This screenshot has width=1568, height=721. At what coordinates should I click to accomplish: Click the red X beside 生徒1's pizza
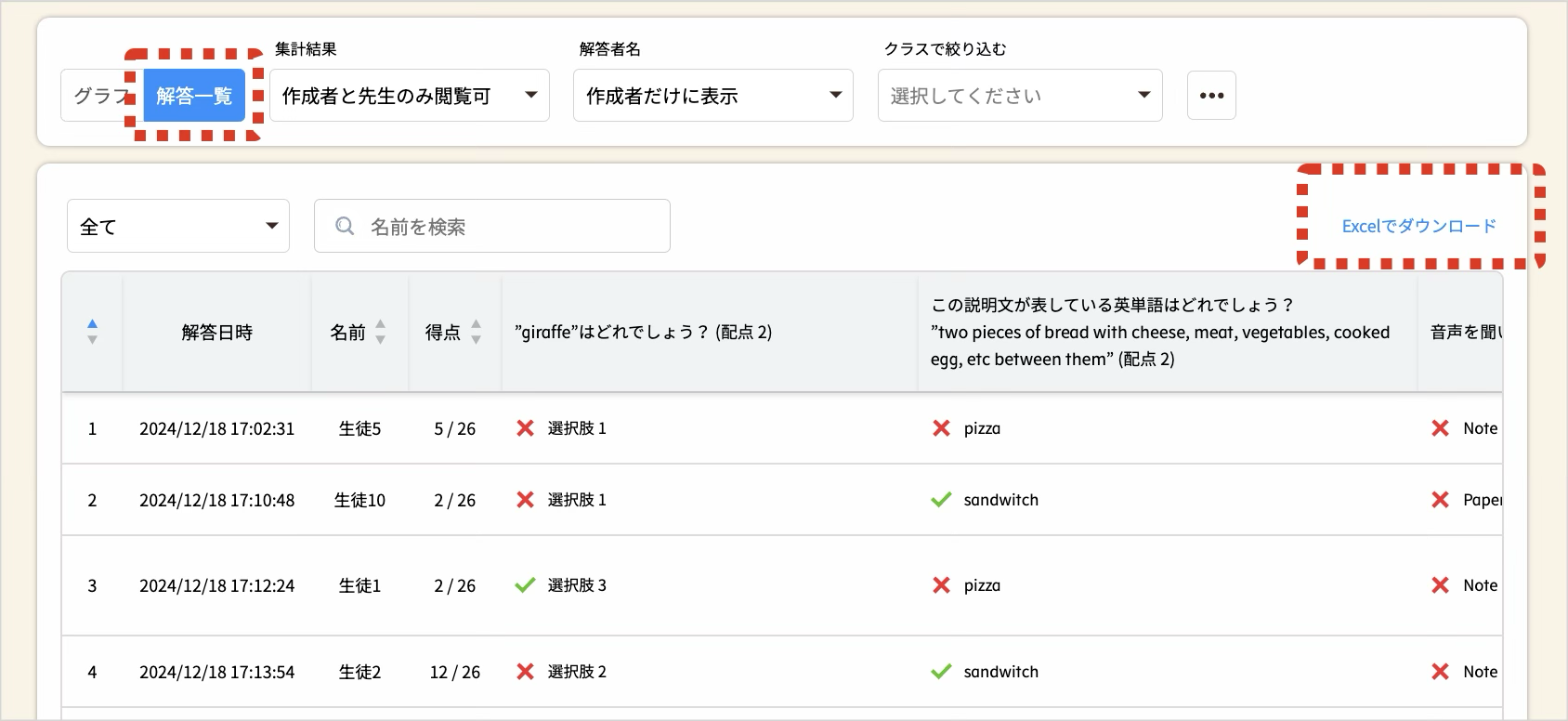(941, 585)
